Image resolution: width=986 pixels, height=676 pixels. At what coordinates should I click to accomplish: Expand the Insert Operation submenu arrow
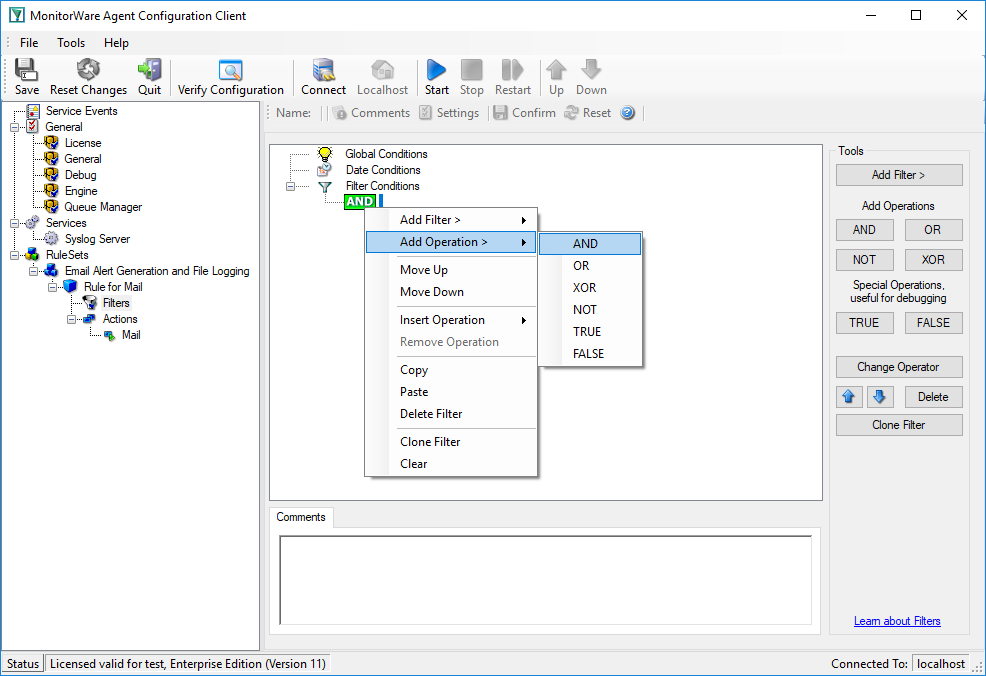523,321
